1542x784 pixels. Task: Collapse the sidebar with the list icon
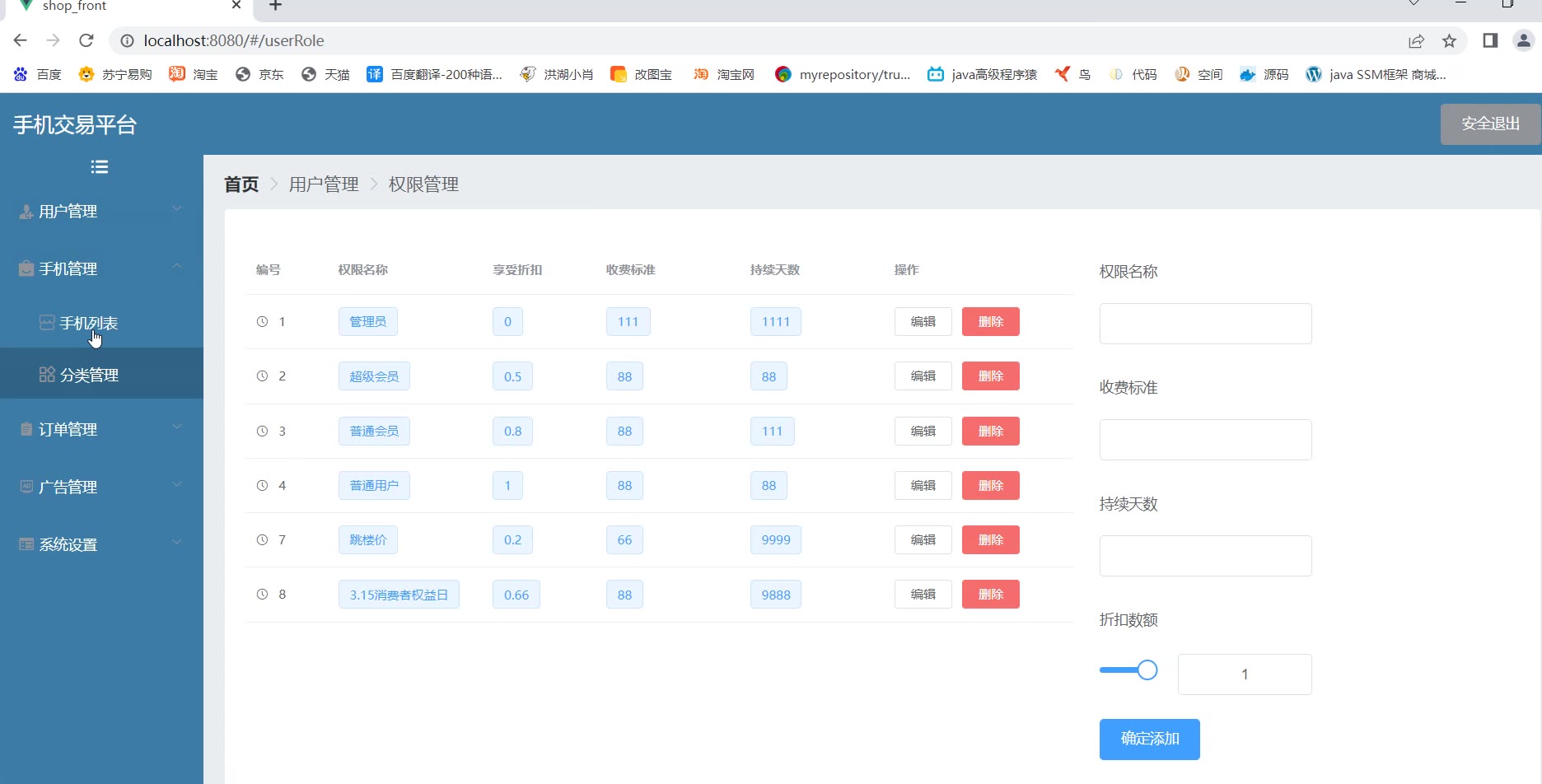[100, 167]
